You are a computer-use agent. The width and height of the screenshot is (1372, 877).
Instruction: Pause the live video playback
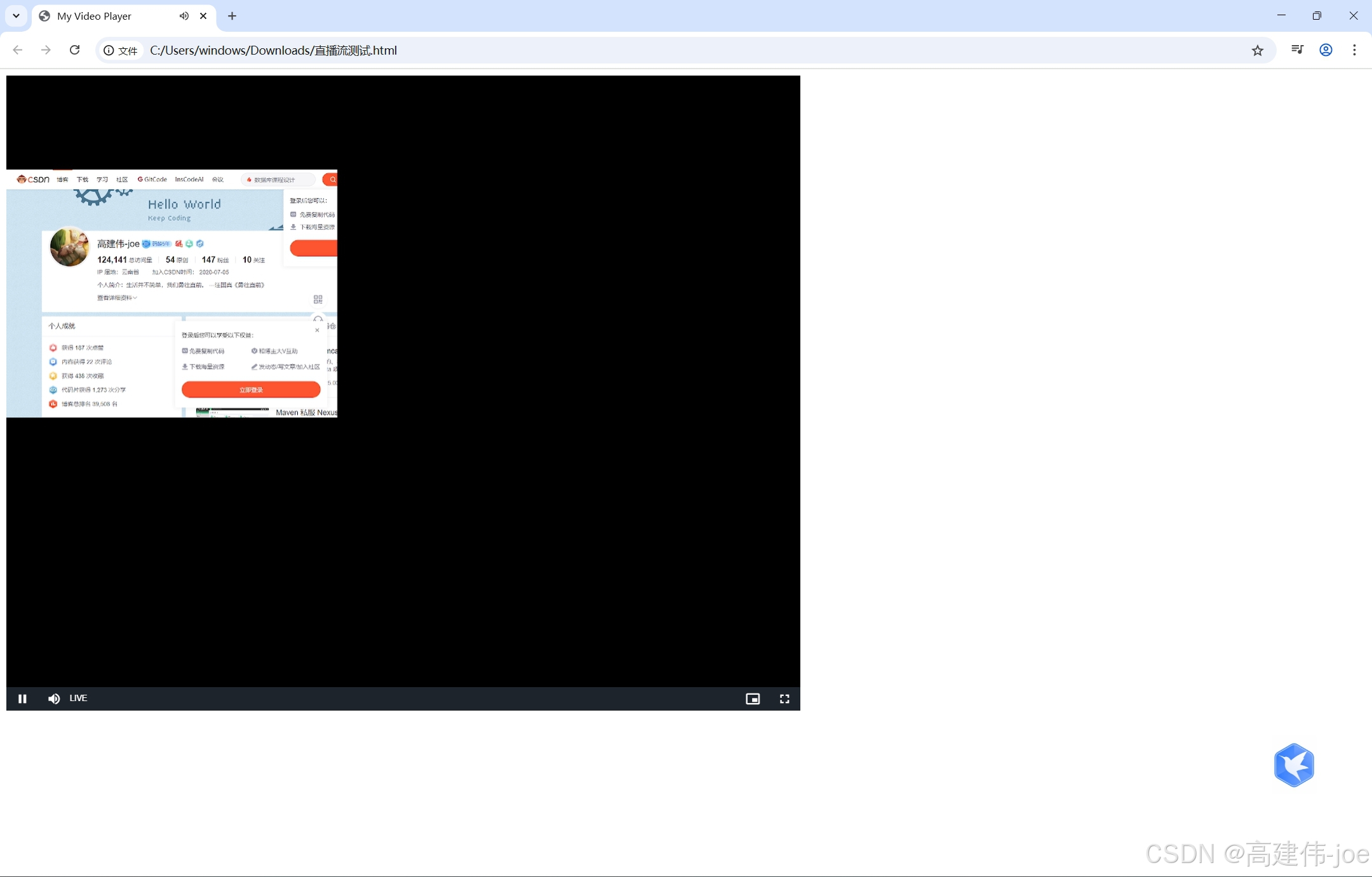[22, 699]
